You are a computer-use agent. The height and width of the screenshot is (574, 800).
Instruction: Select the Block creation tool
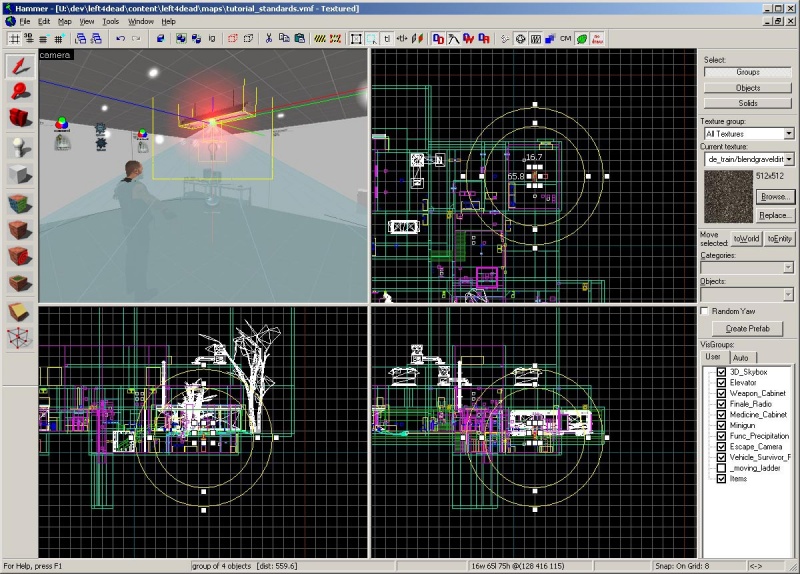20,174
